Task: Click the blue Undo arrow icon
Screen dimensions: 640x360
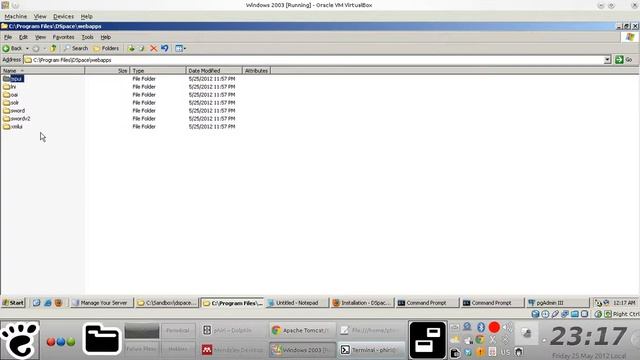Action: click(164, 48)
